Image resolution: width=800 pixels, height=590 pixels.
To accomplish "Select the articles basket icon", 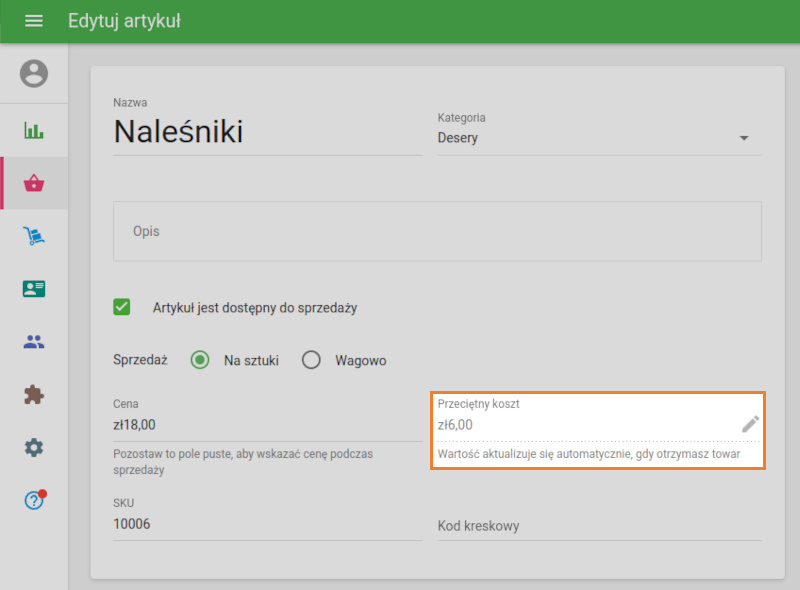I will [x=34, y=183].
